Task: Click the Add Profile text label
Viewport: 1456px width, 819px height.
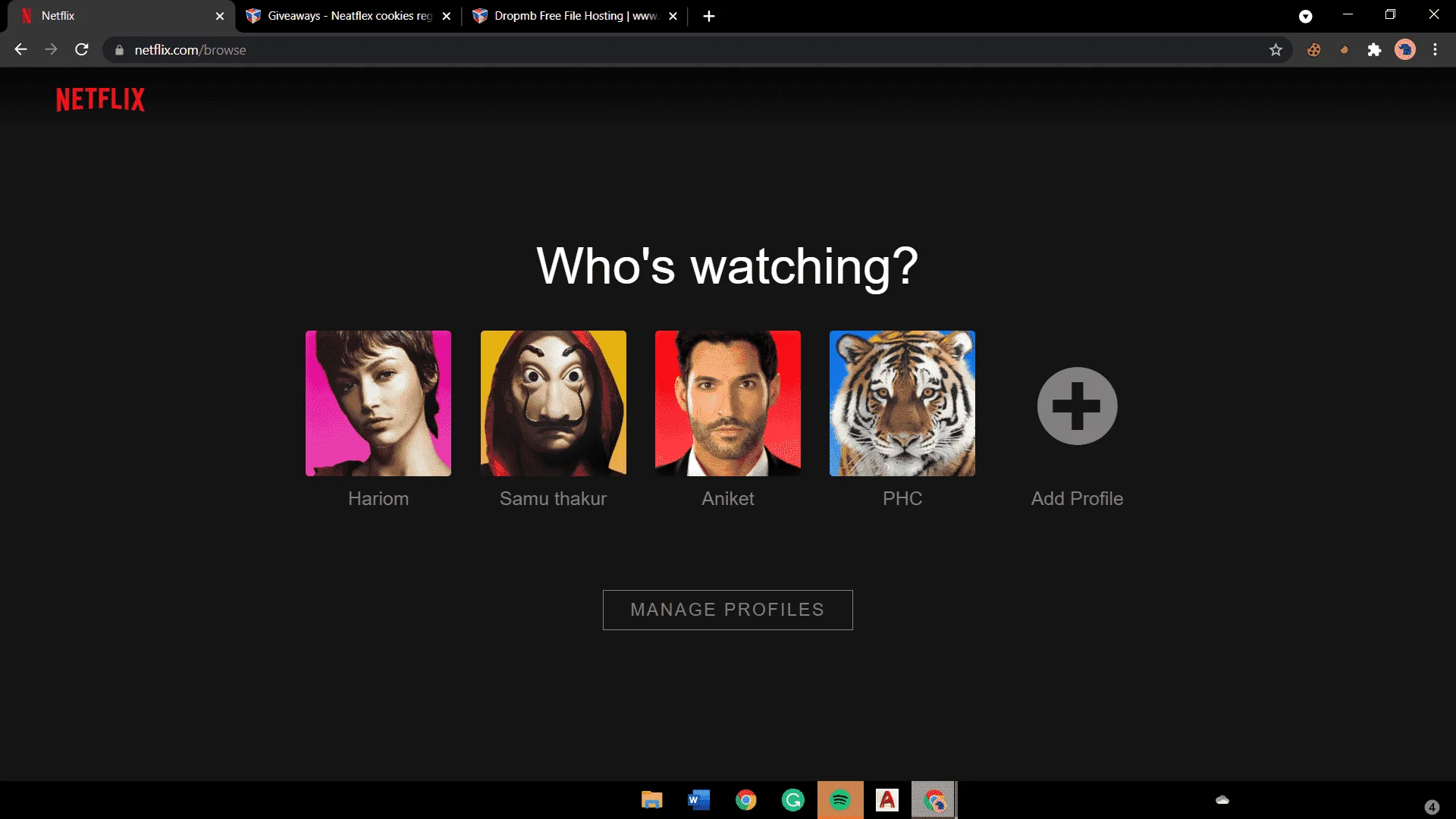Action: (x=1077, y=499)
